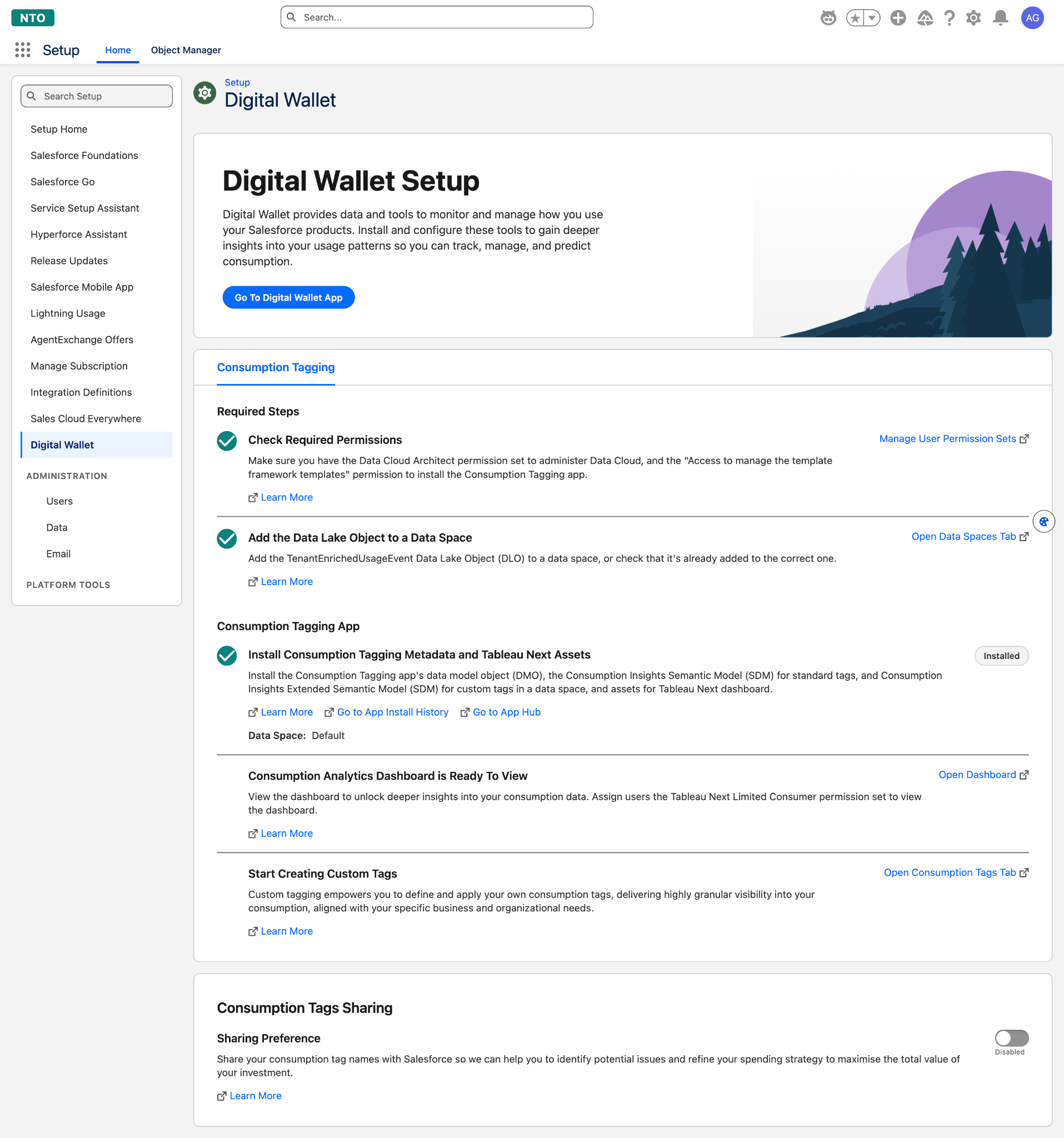
Task: Click the Astro guidance center icon
Action: click(x=828, y=18)
